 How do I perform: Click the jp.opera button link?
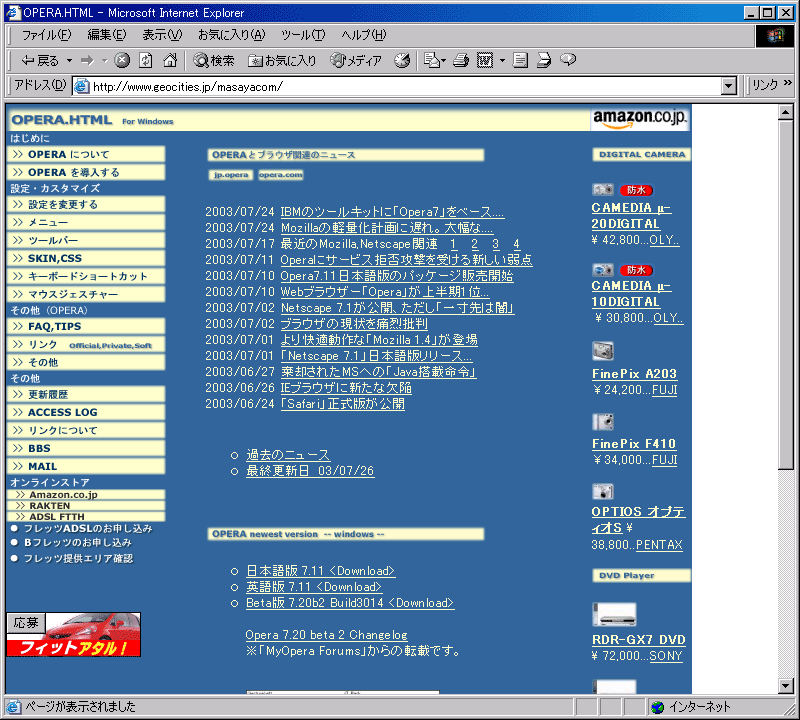(x=231, y=175)
